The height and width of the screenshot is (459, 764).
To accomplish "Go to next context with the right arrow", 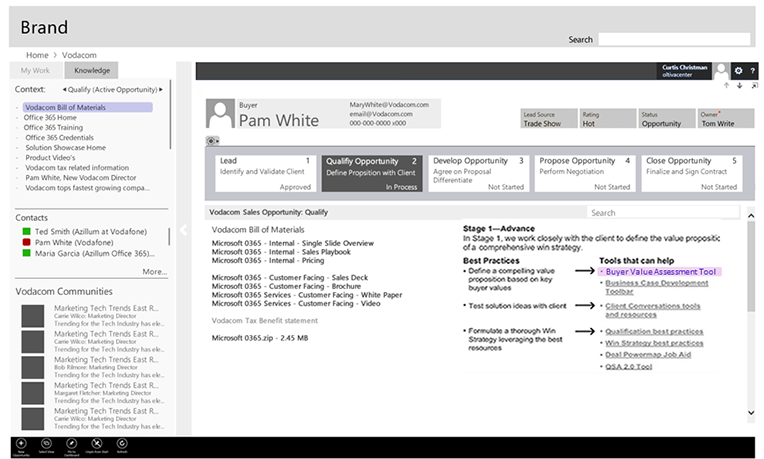I will [166, 89].
